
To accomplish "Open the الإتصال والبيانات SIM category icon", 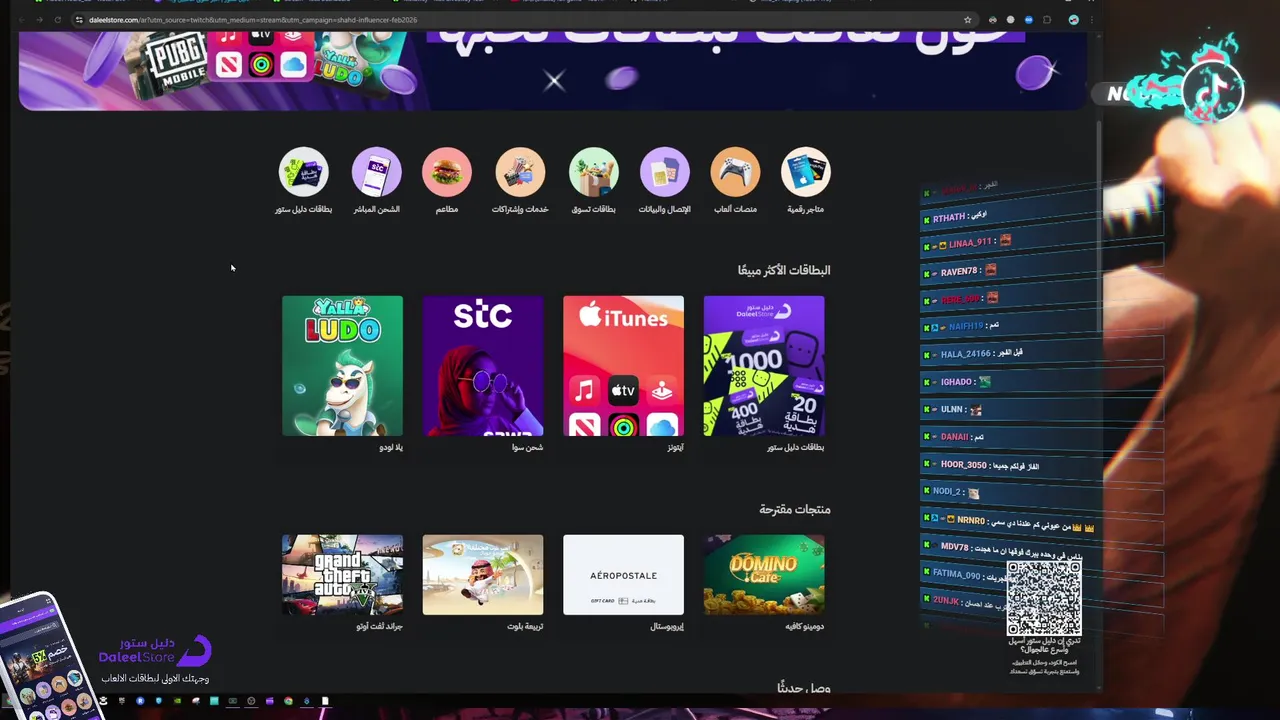I will tap(665, 172).
